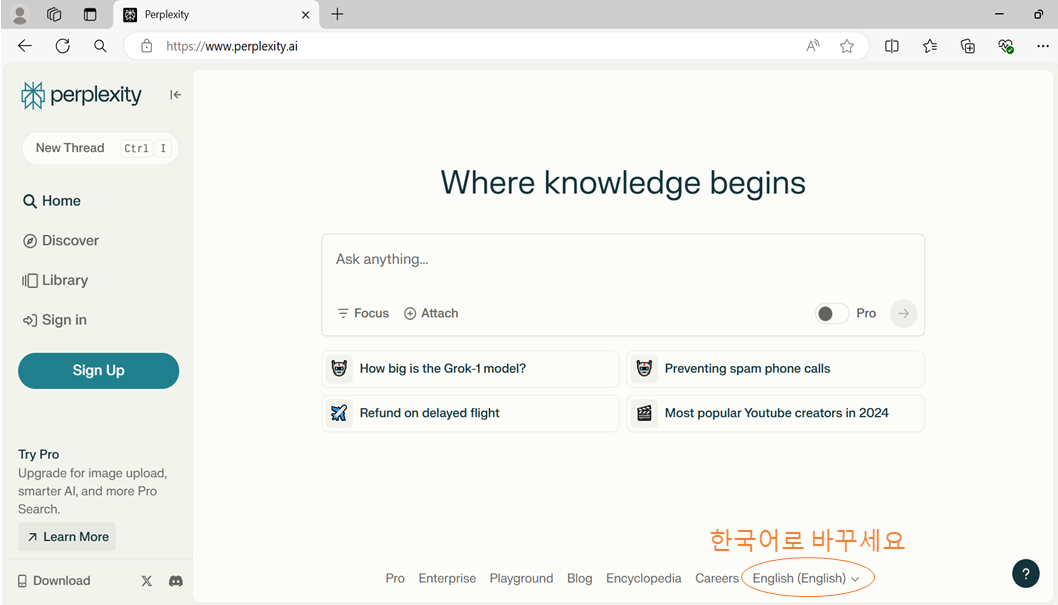Screen dimensions: 1058x605
Task: Go back with browser back arrow
Action: pos(25,46)
